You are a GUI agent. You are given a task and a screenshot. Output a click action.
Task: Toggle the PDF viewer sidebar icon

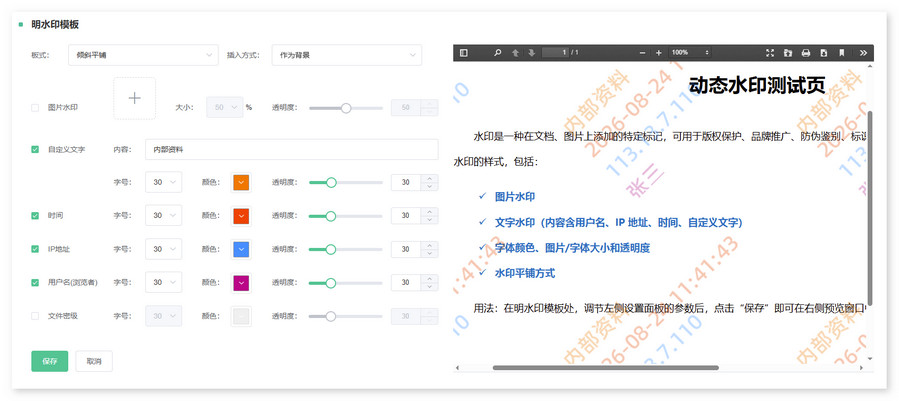pos(464,53)
